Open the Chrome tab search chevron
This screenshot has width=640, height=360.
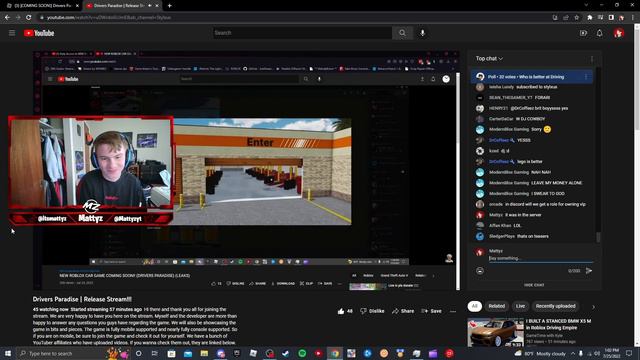coord(586,5)
